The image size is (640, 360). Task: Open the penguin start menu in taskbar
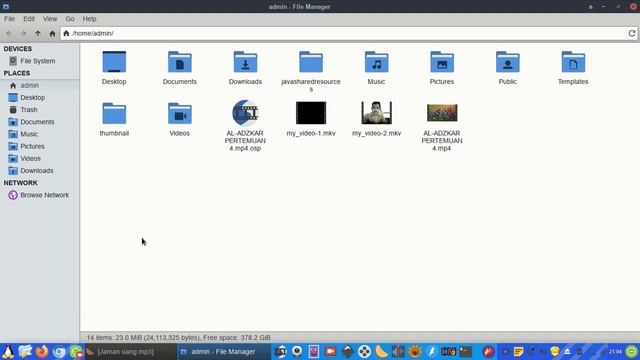coord(8,351)
